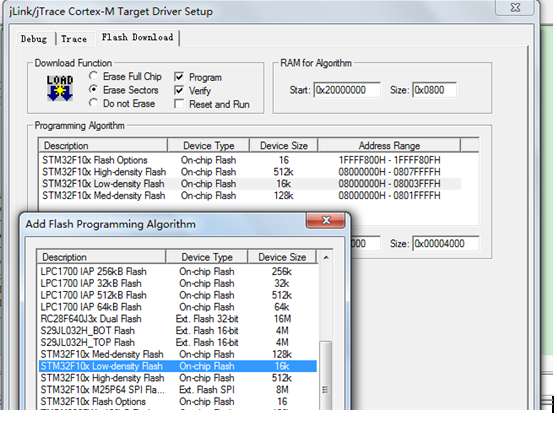Select LPC1700 IAP 512kB Flash row
Viewport: 557px width, 421px height.
coord(178,295)
